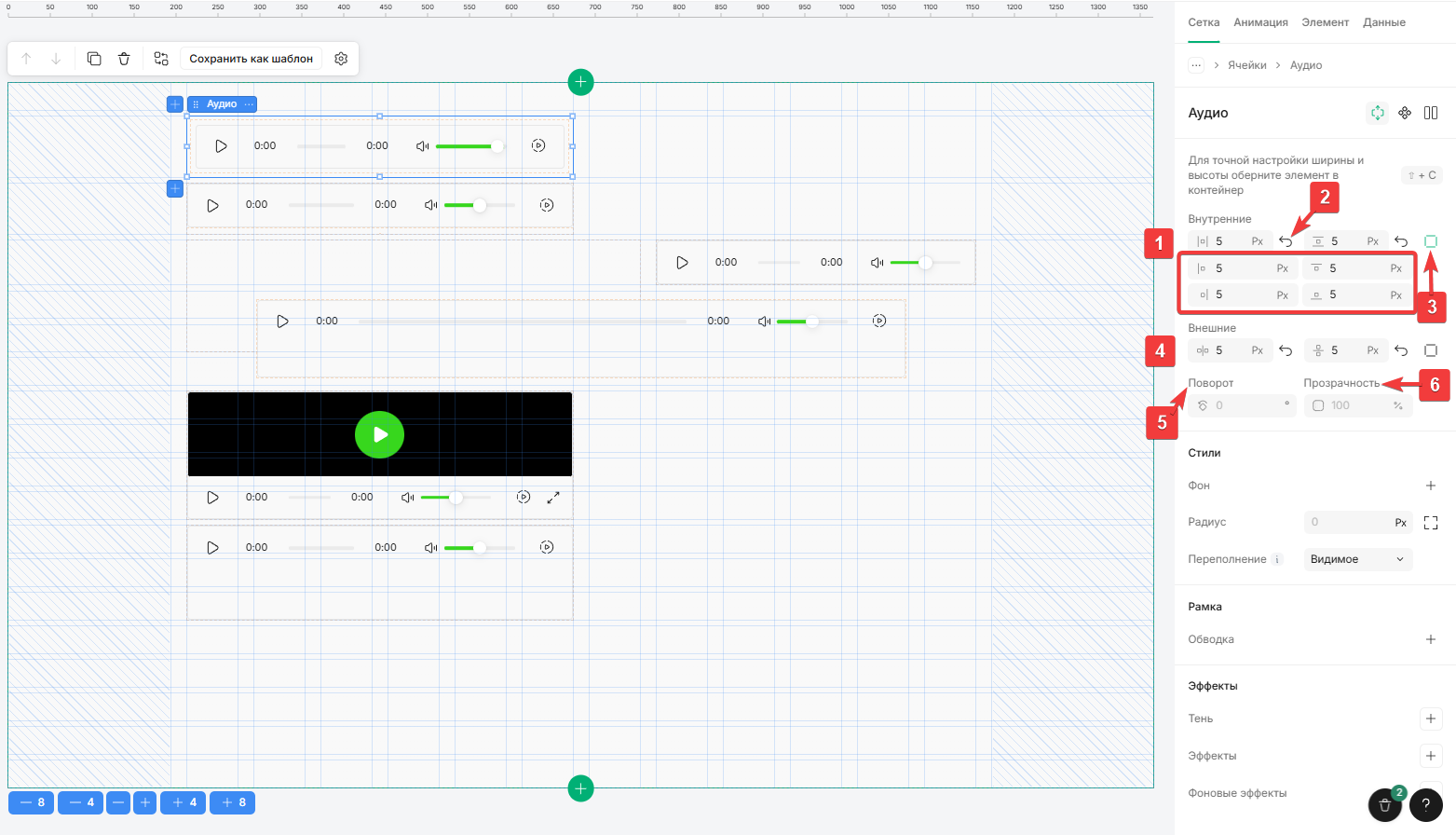Expand the breadcrumb ellipsis menu
Image resolution: width=1456 pixels, height=835 pixels.
pyautogui.click(x=1196, y=65)
